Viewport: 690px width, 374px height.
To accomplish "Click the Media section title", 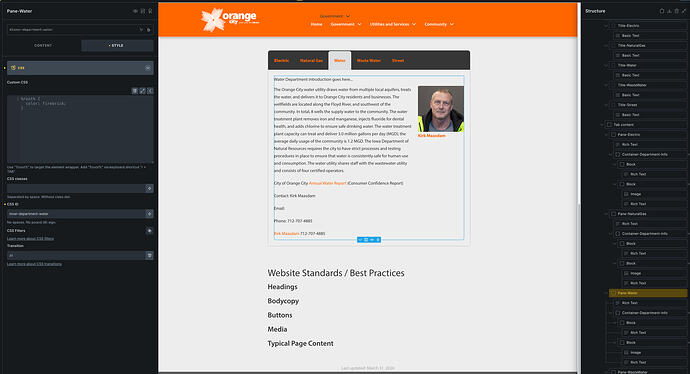I will pyautogui.click(x=277, y=329).
